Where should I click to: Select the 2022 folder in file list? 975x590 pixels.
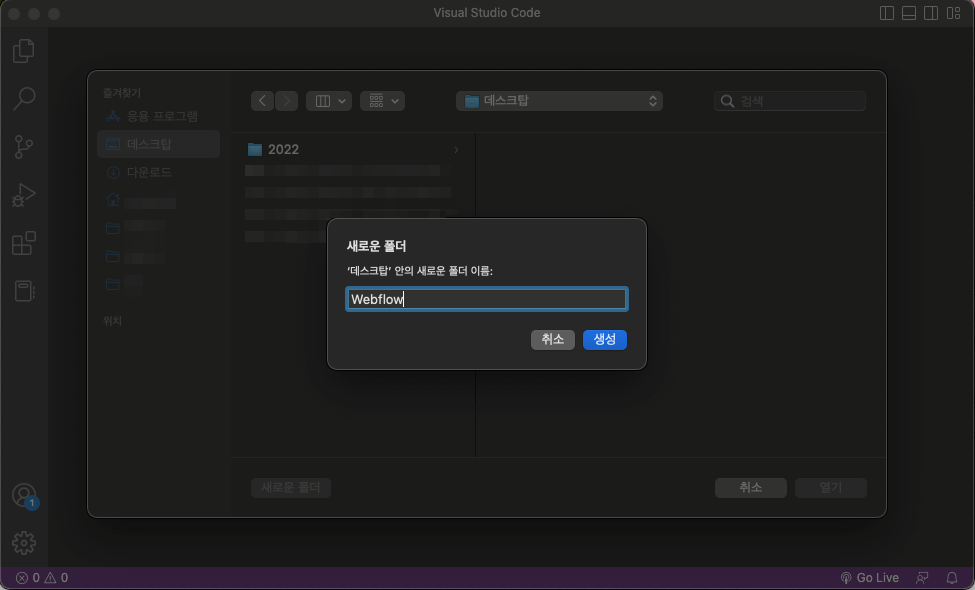[353, 149]
